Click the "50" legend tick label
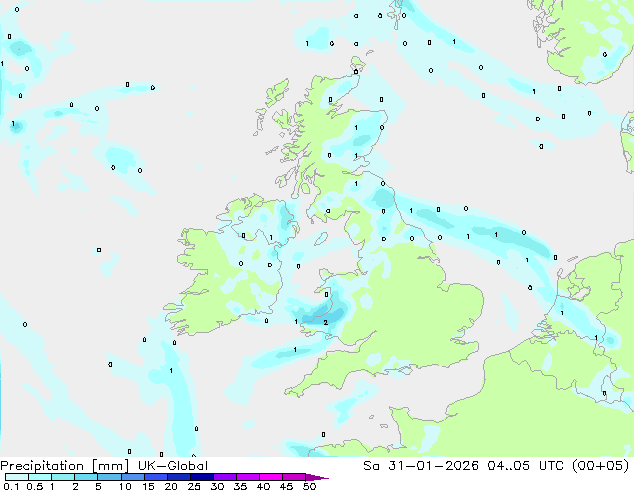634x490 pixels. 309,486
